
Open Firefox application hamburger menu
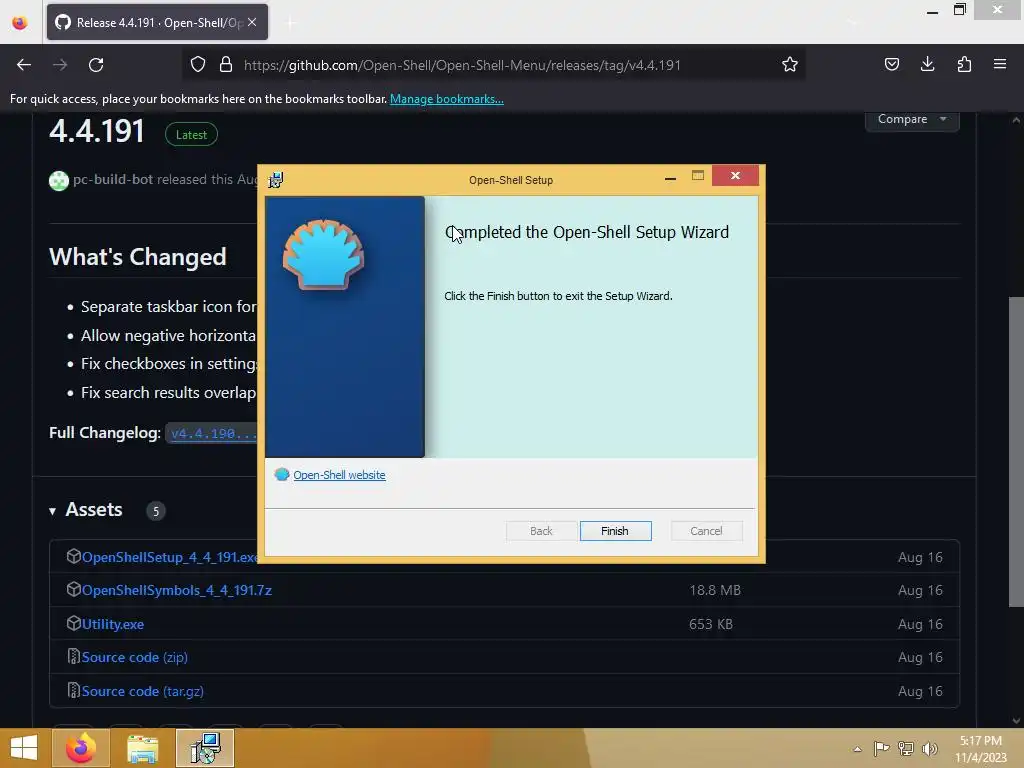1000,65
